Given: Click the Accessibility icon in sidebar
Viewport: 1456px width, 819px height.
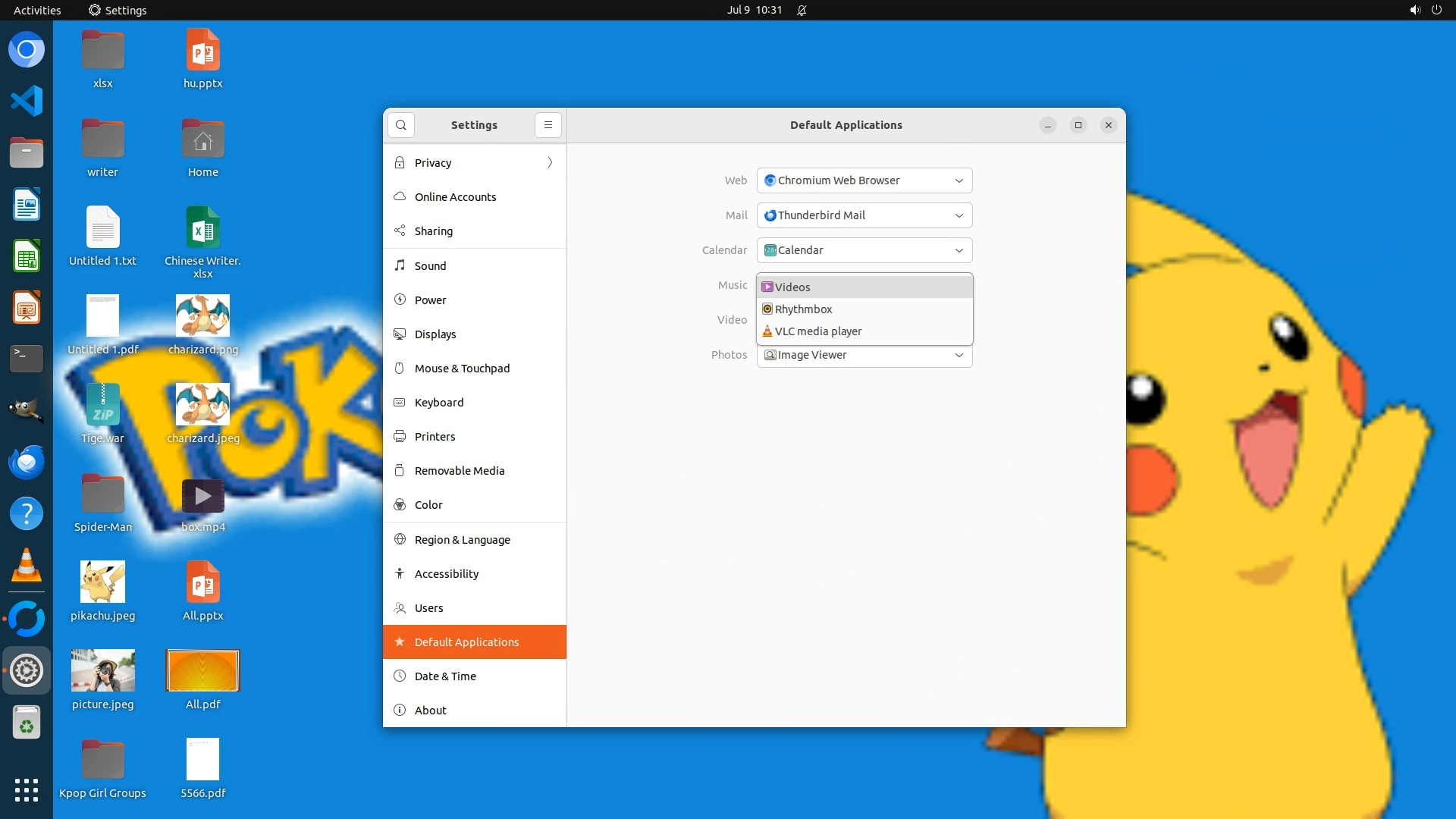Looking at the screenshot, I should [x=400, y=573].
